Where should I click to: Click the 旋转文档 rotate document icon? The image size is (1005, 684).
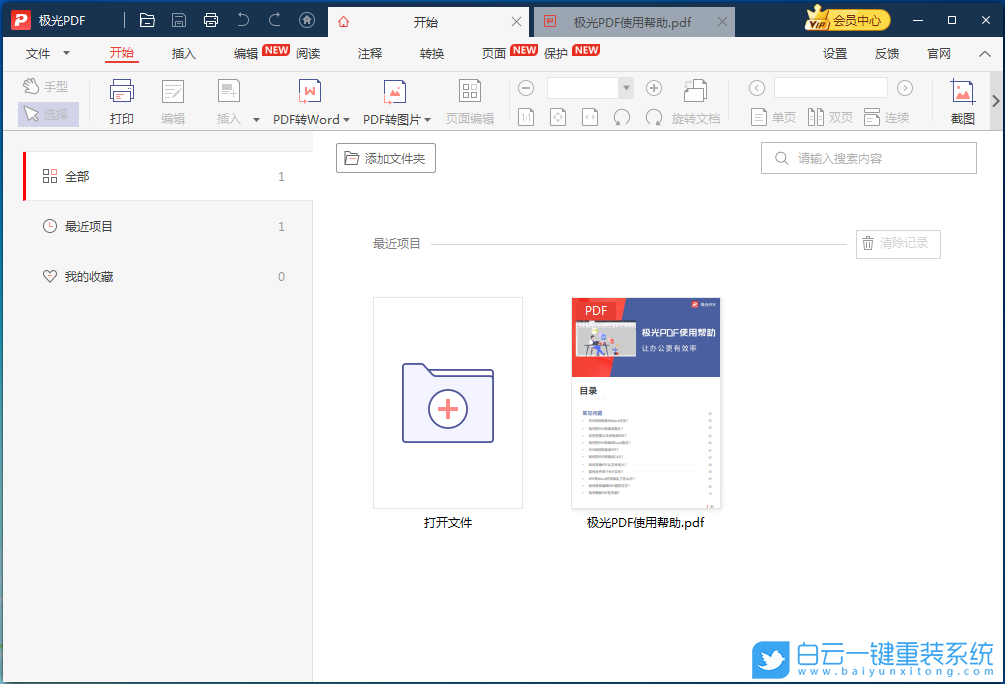(x=696, y=92)
